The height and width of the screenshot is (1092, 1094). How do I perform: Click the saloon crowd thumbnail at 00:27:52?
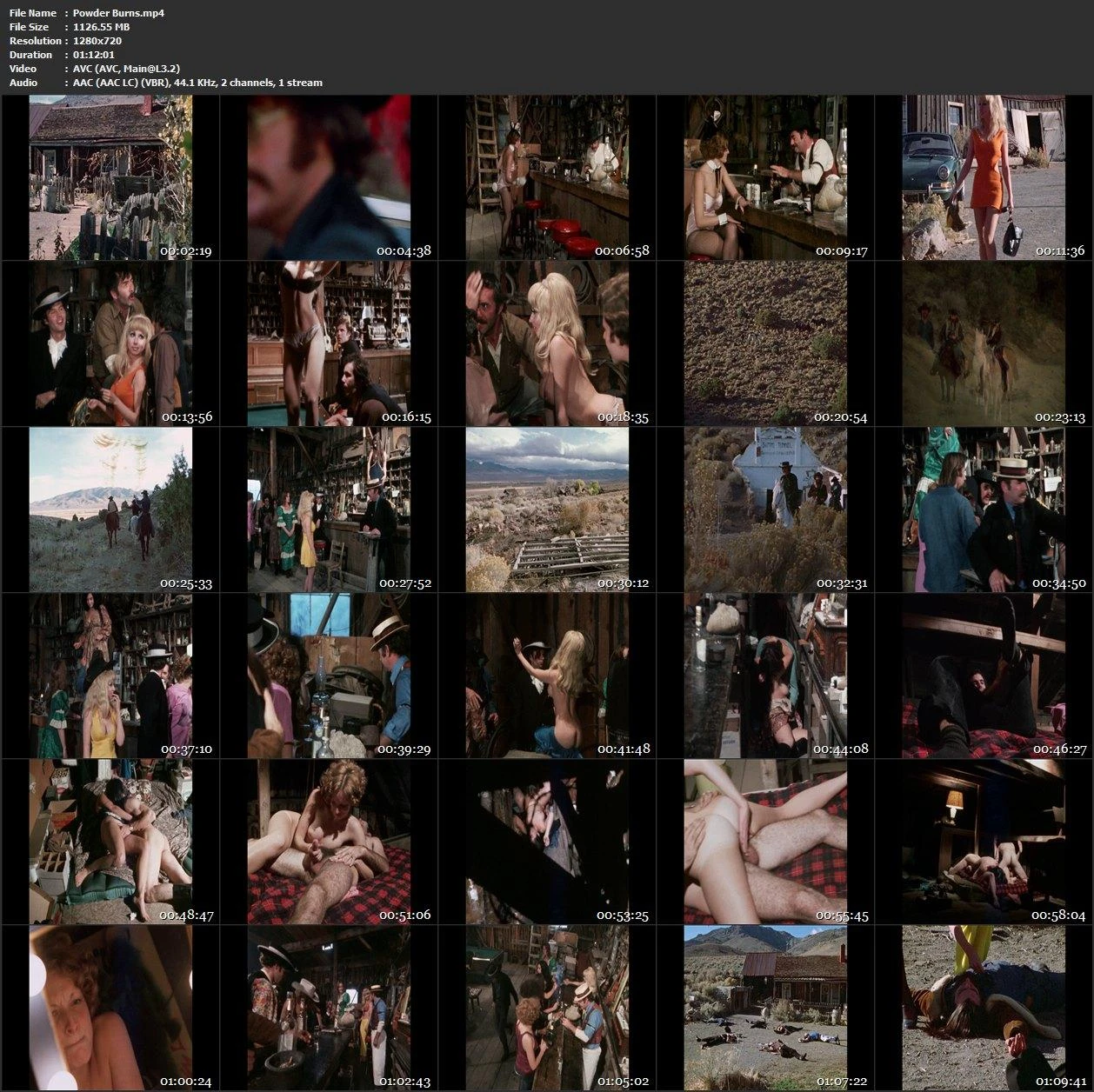[329, 509]
